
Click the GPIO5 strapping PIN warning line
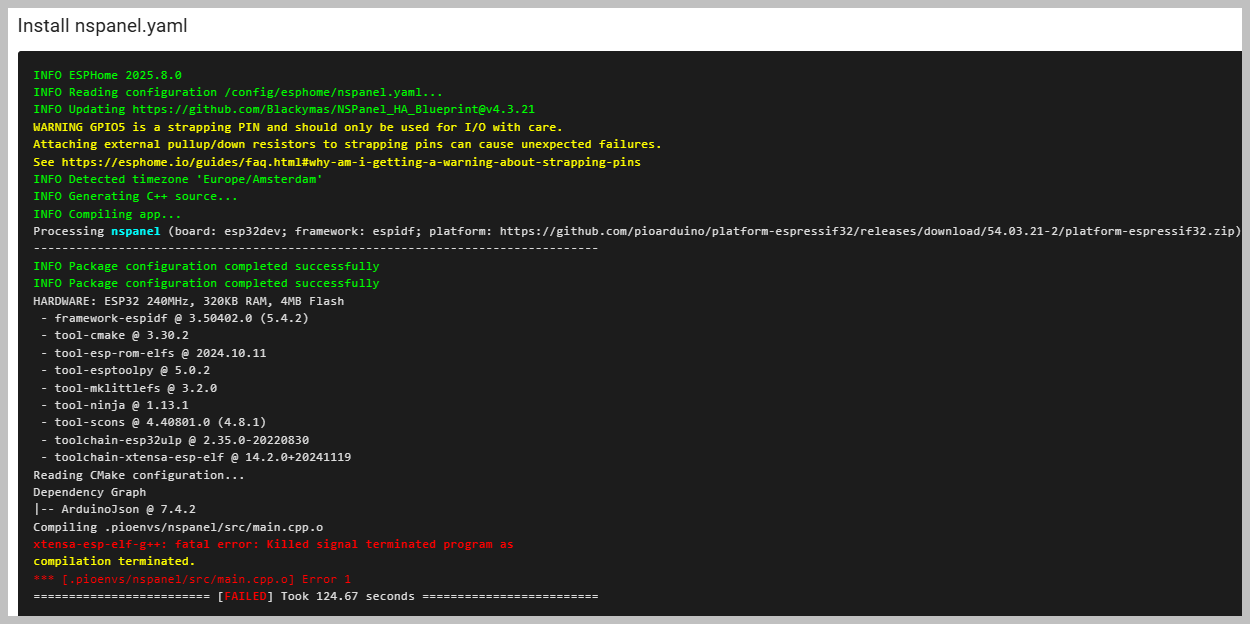tap(297, 127)
